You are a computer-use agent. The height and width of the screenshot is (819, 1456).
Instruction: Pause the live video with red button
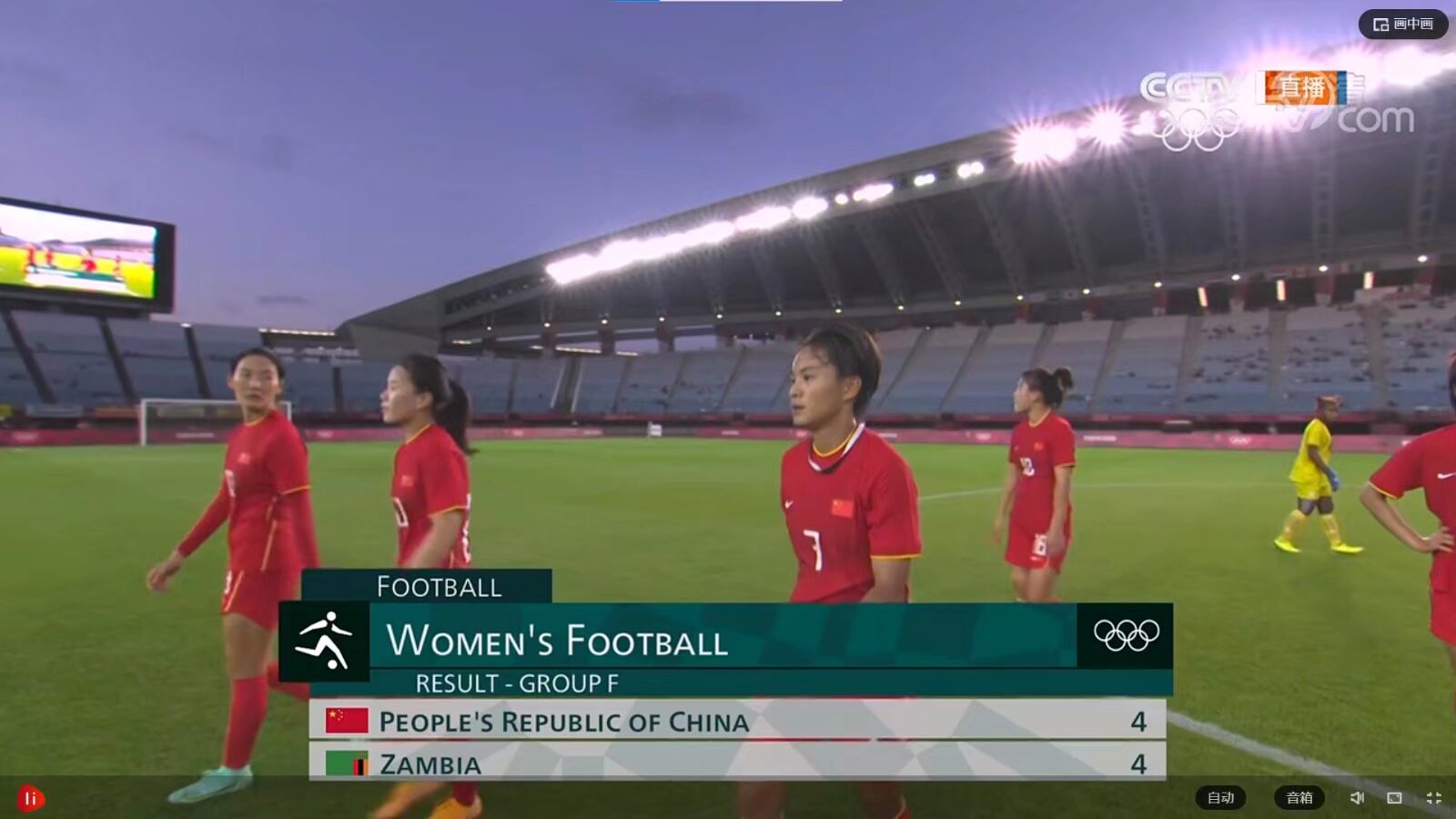[x=30, y=799]
